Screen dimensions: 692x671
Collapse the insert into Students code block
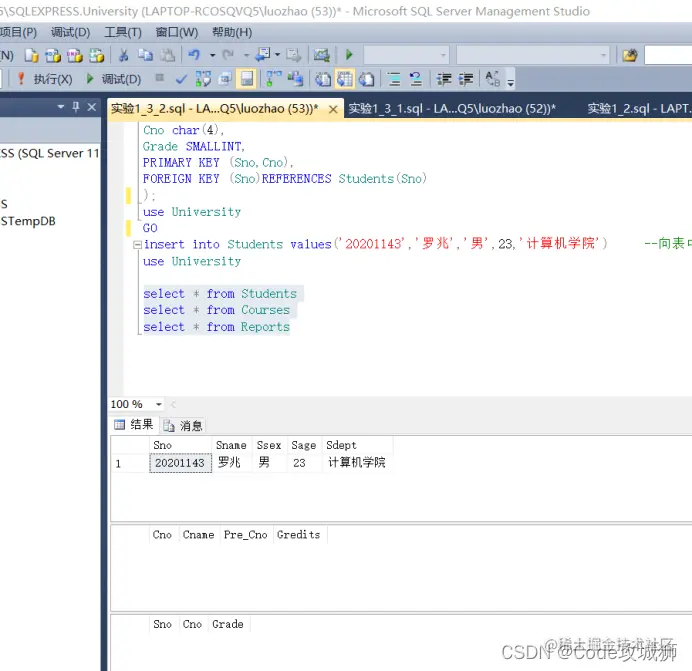pos(137,245)
